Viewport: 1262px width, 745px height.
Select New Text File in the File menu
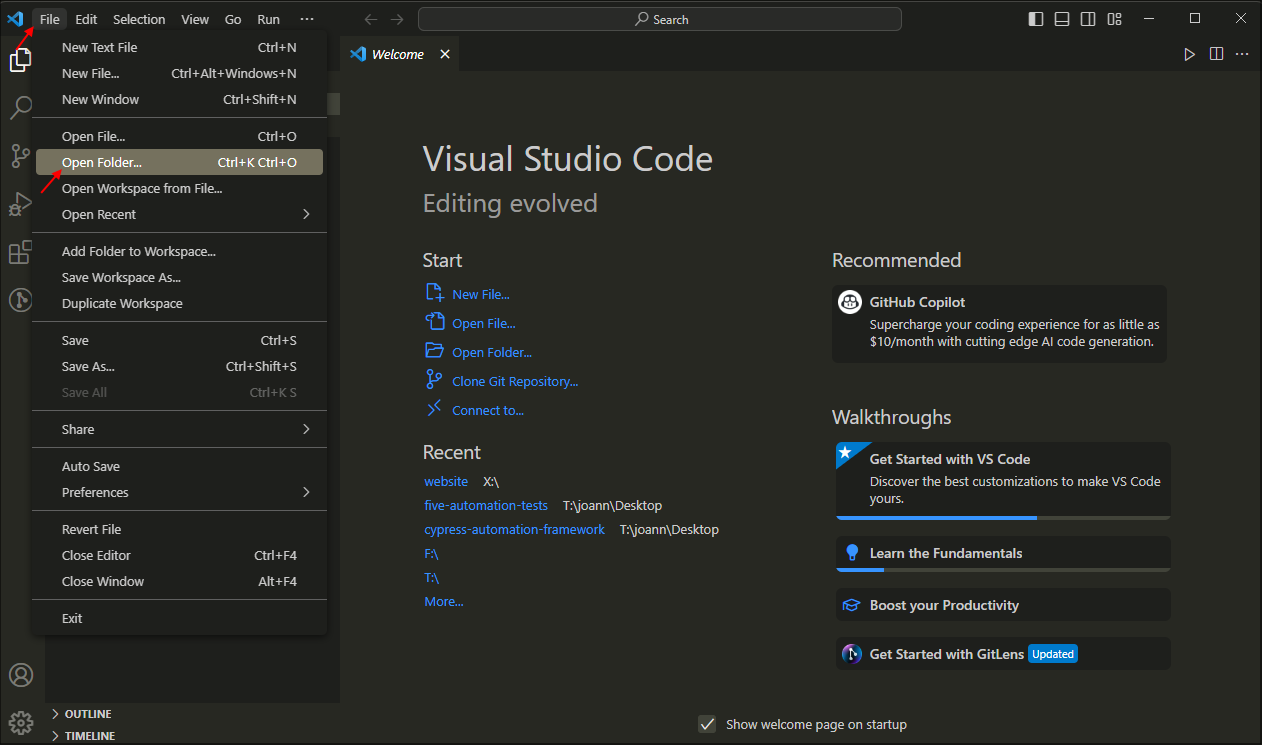tap(180, 47)
